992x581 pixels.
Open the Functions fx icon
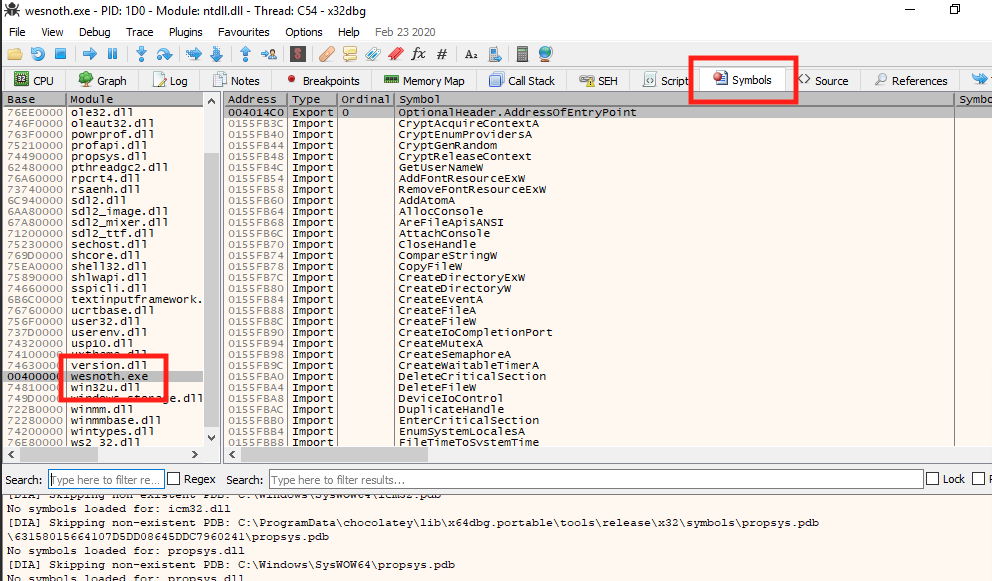(x=419, y=54)
